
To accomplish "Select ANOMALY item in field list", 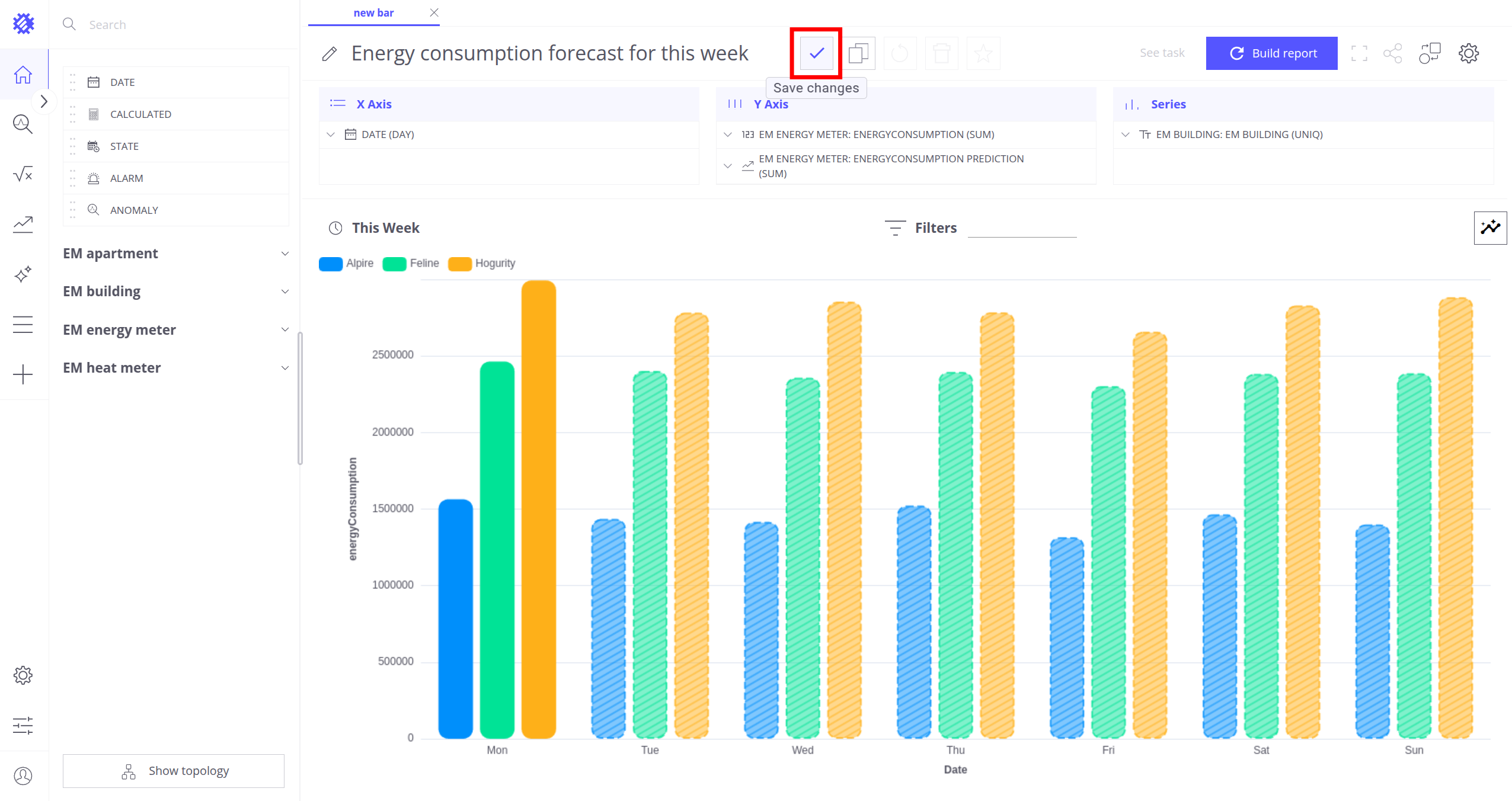I will click(x=134, y=210).
